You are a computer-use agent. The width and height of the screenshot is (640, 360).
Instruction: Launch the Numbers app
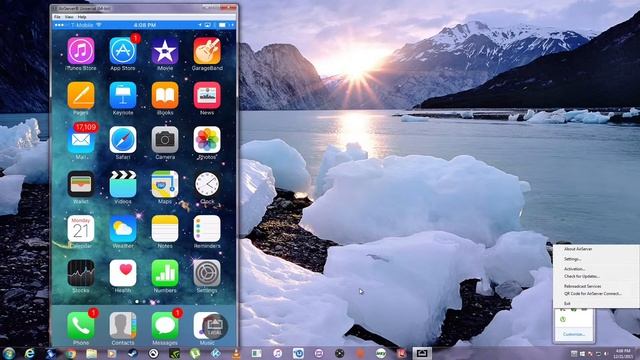[x=165, y=273]
